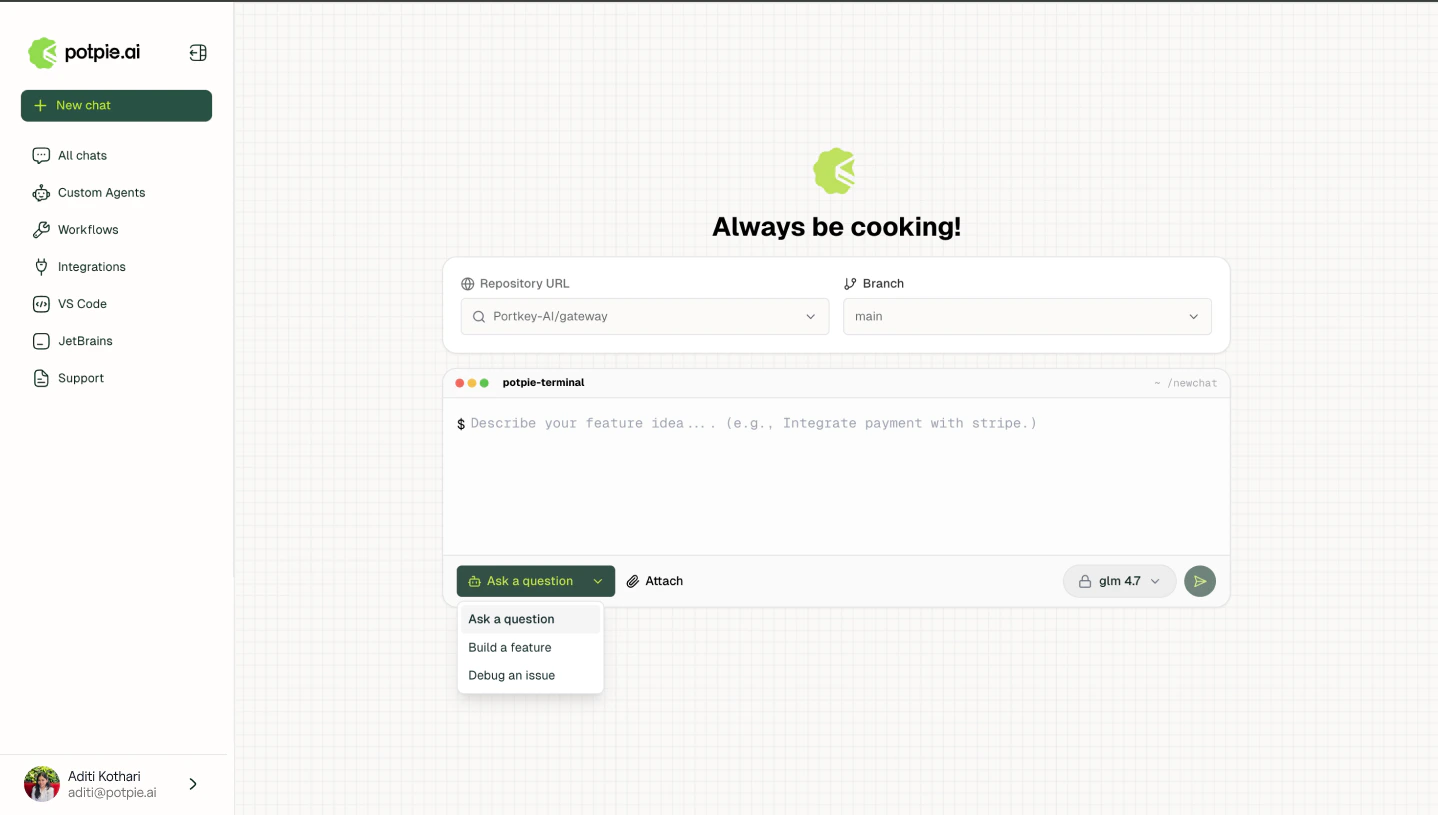Screen dimensions: 1438x815
Task: Open the JetBrains link
Action: 85,341
